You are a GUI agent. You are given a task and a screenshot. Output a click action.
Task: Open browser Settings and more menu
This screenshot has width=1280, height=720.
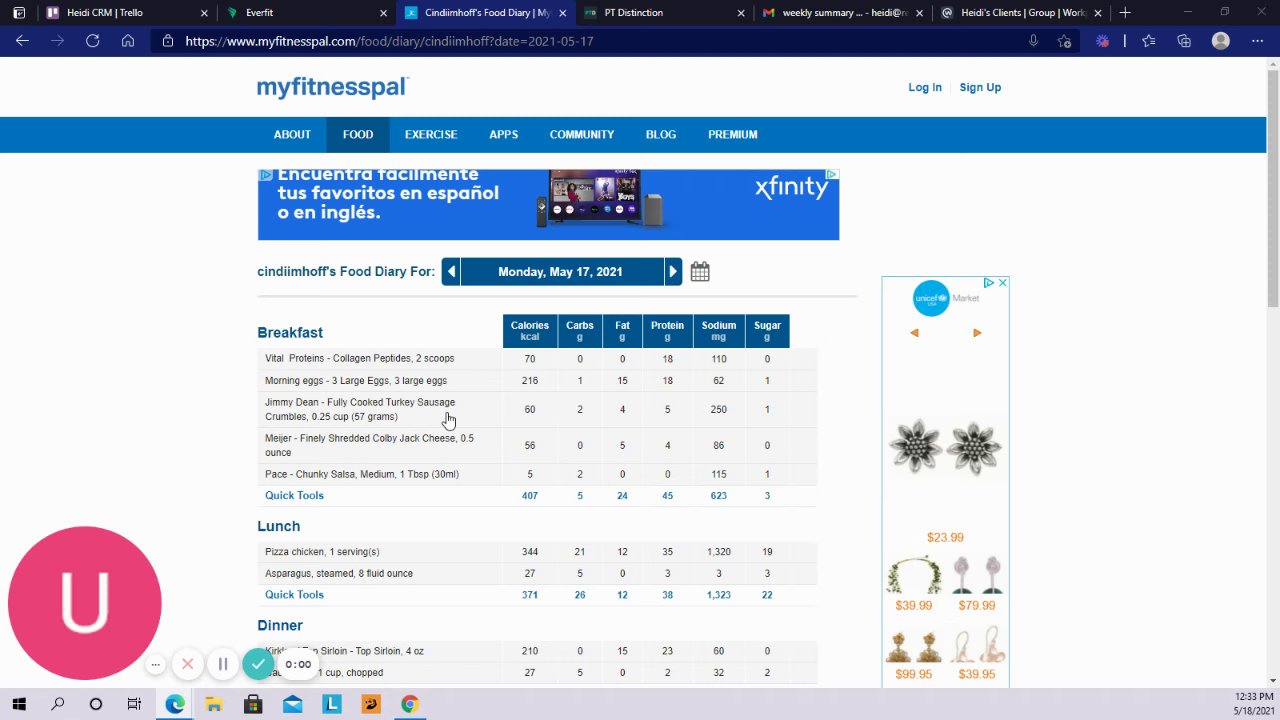coord(1257,41)
